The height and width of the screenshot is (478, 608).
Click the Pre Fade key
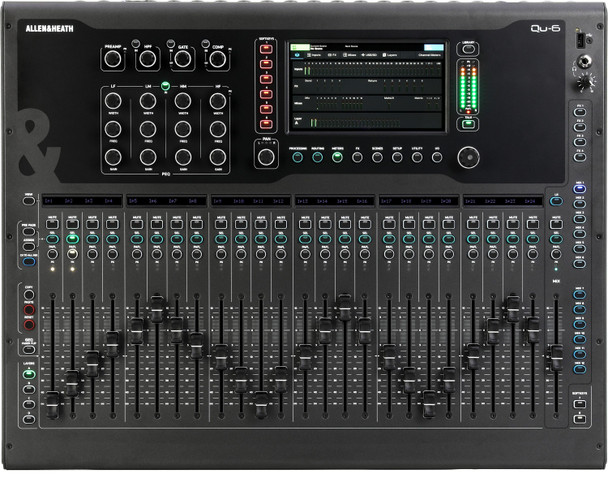click(x=29, y=232)
